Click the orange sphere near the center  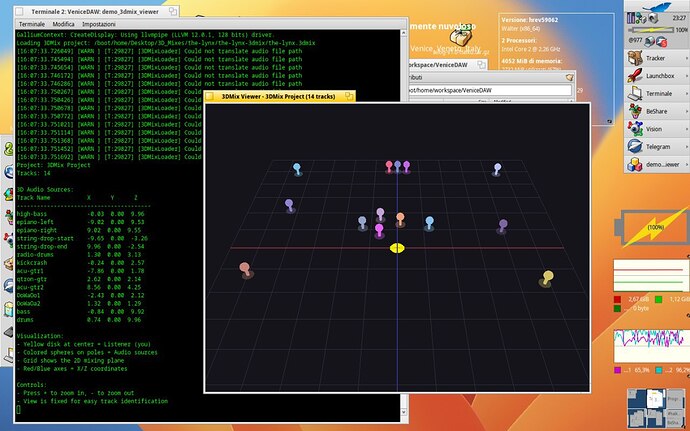(400, 217)
